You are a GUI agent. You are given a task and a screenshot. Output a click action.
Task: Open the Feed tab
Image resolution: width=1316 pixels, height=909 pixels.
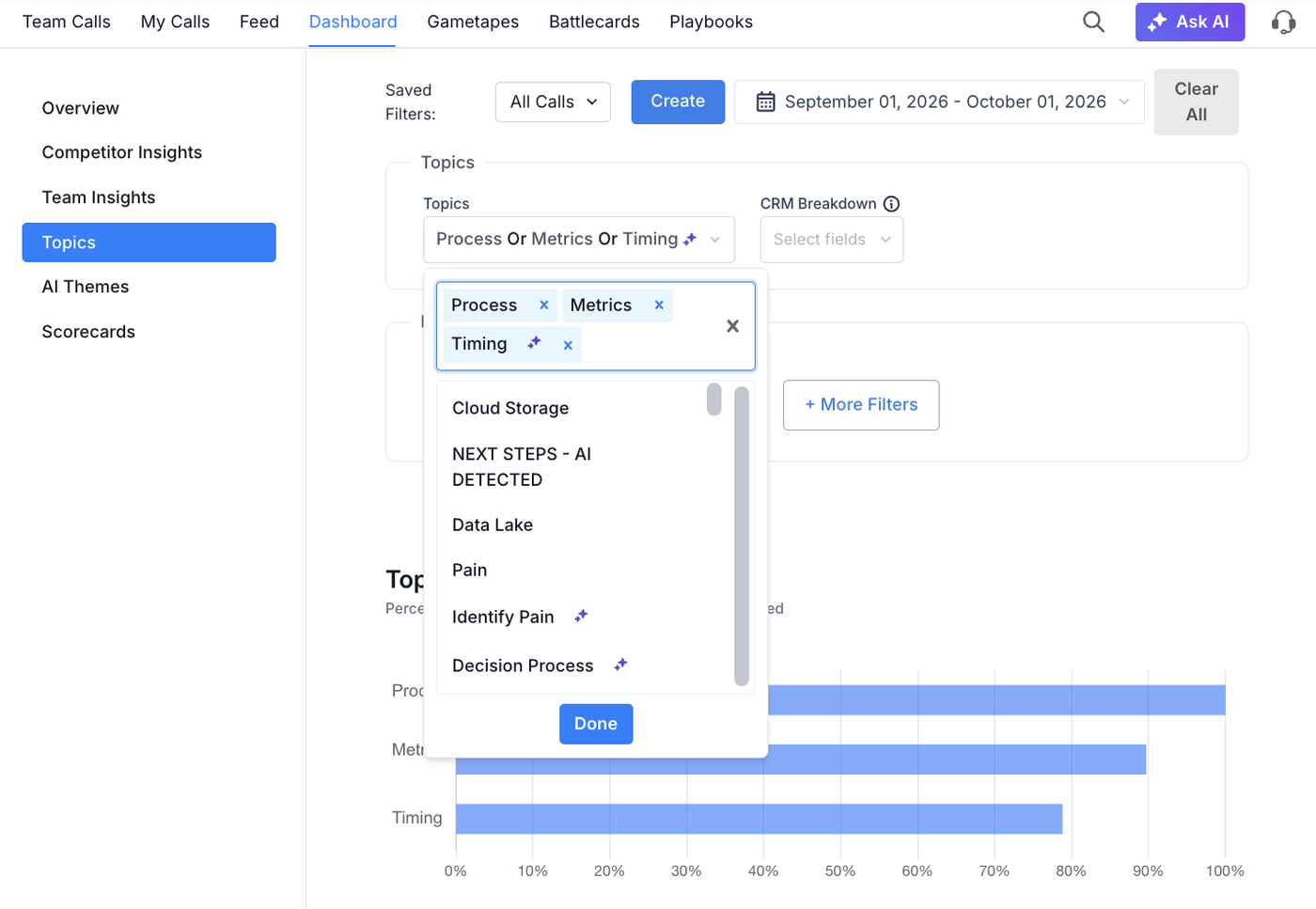259,22
